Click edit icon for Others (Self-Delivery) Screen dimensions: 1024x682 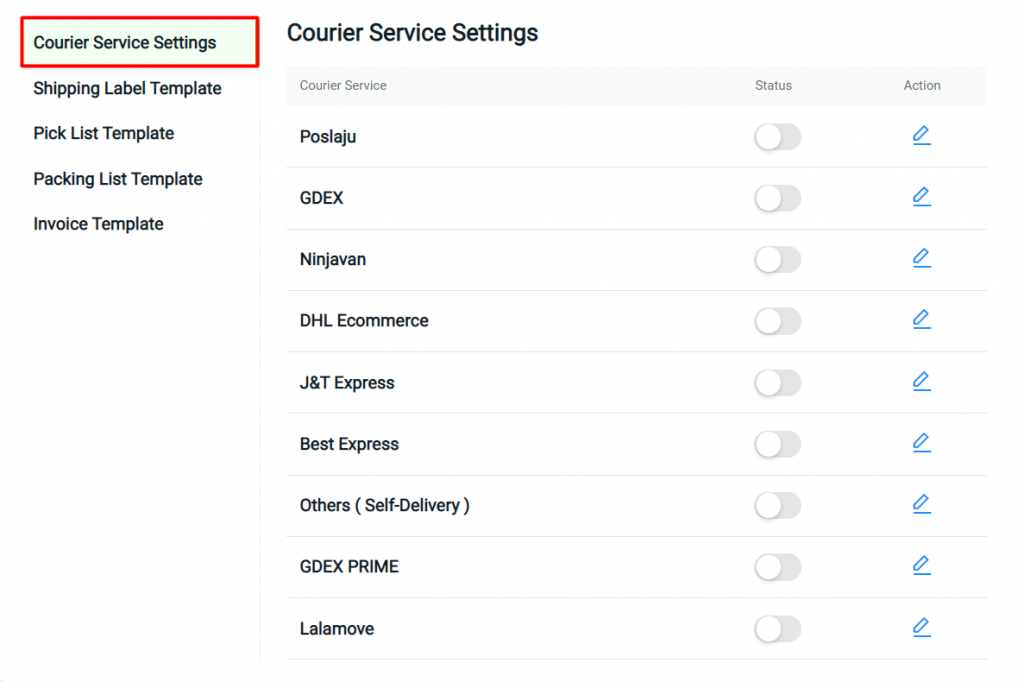[x=921, y=504]
